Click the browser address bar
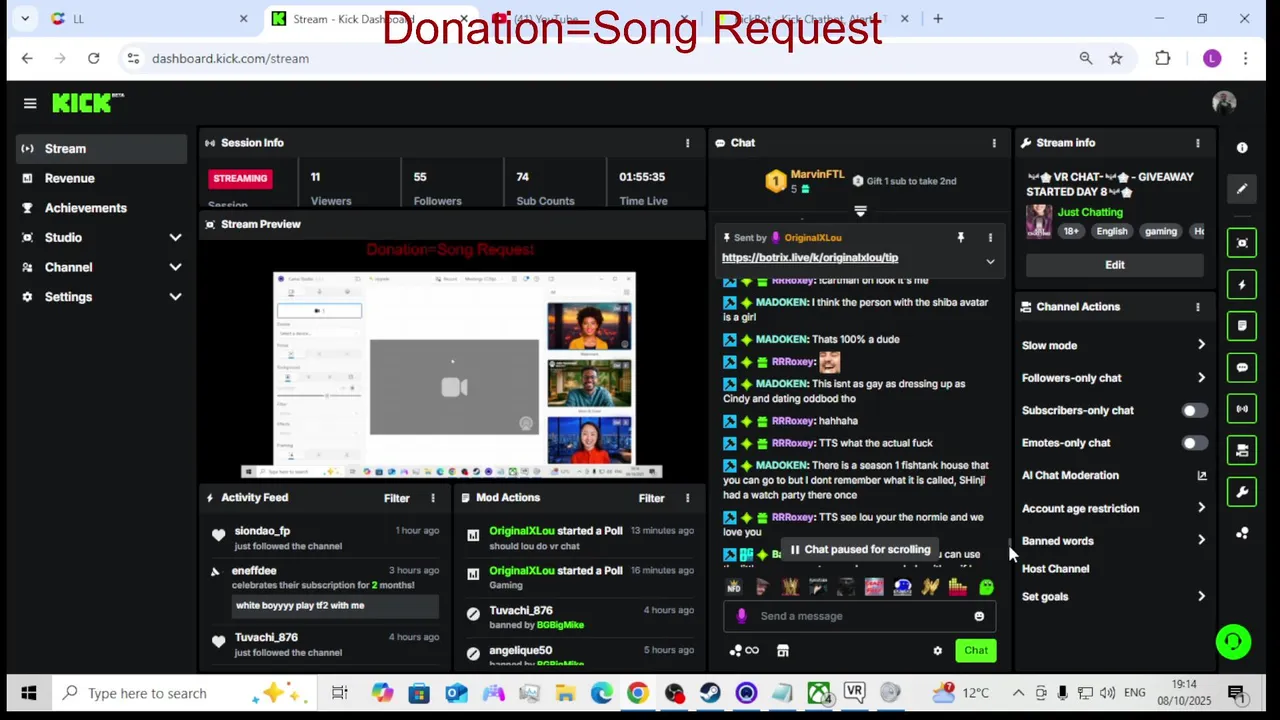 point(600,59)
